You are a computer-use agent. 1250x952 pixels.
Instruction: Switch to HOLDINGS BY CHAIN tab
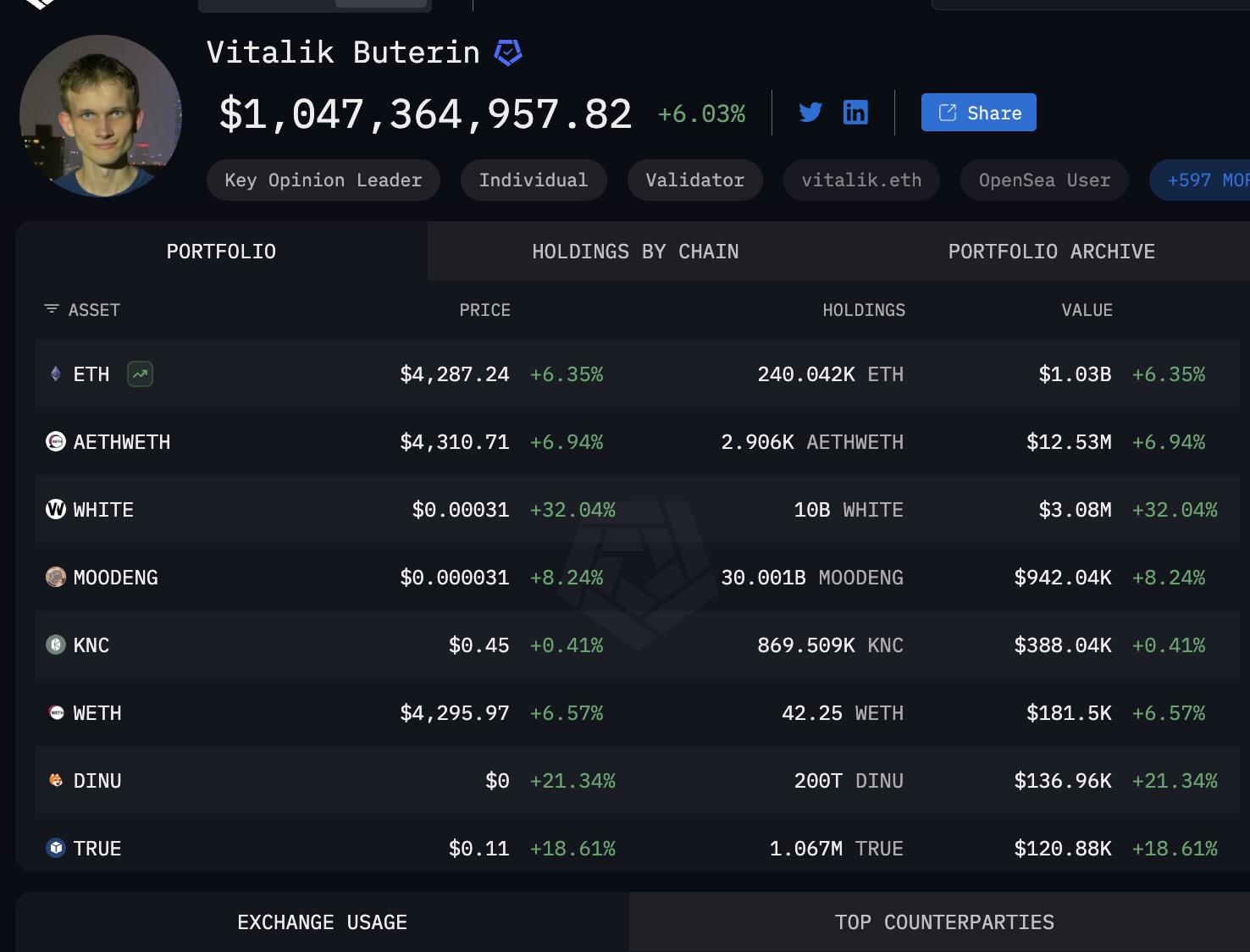coord(635,252)
